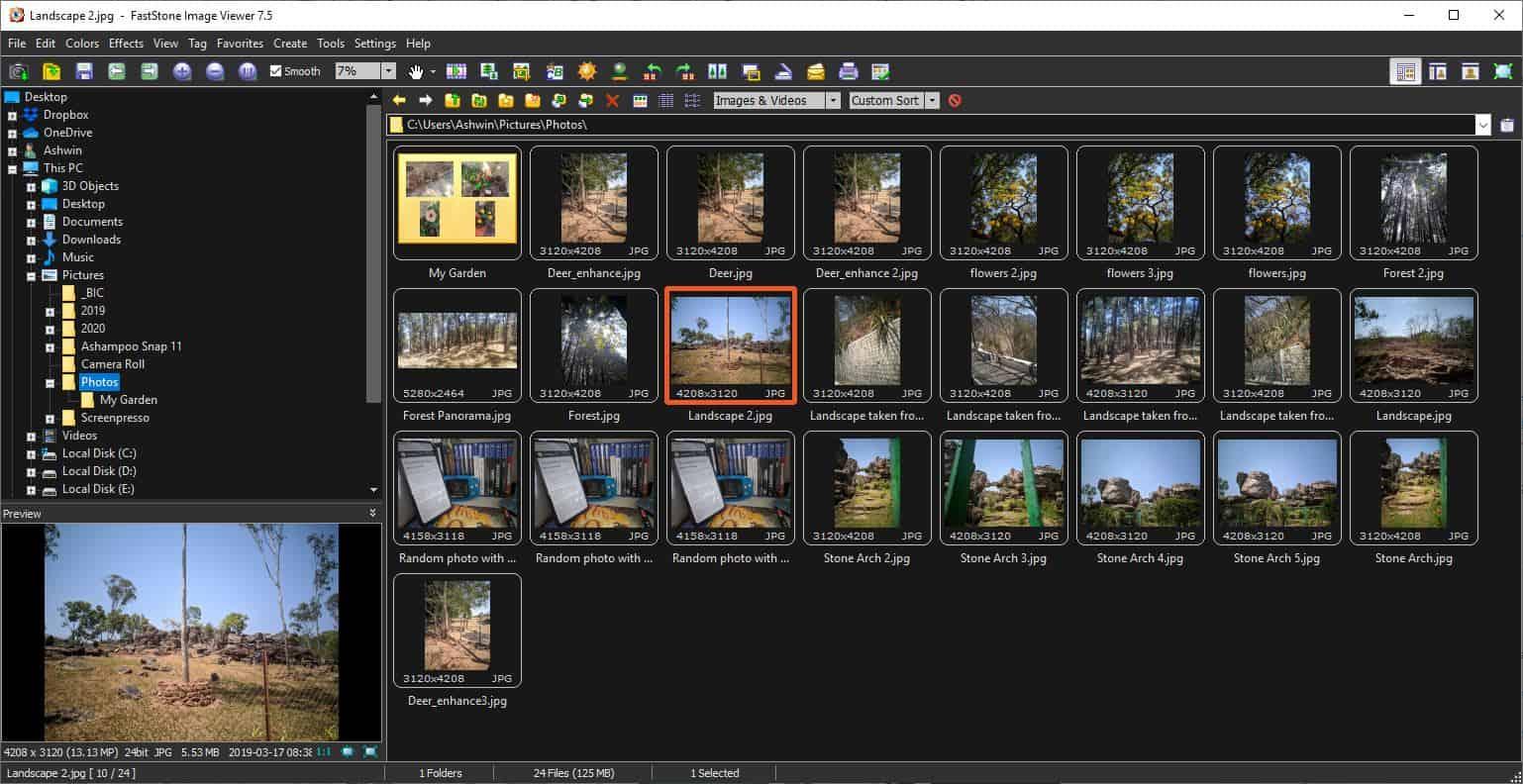Navigate back with the back arrow
The width and height of the screenshot is (1523, 784).
point(399,100)
